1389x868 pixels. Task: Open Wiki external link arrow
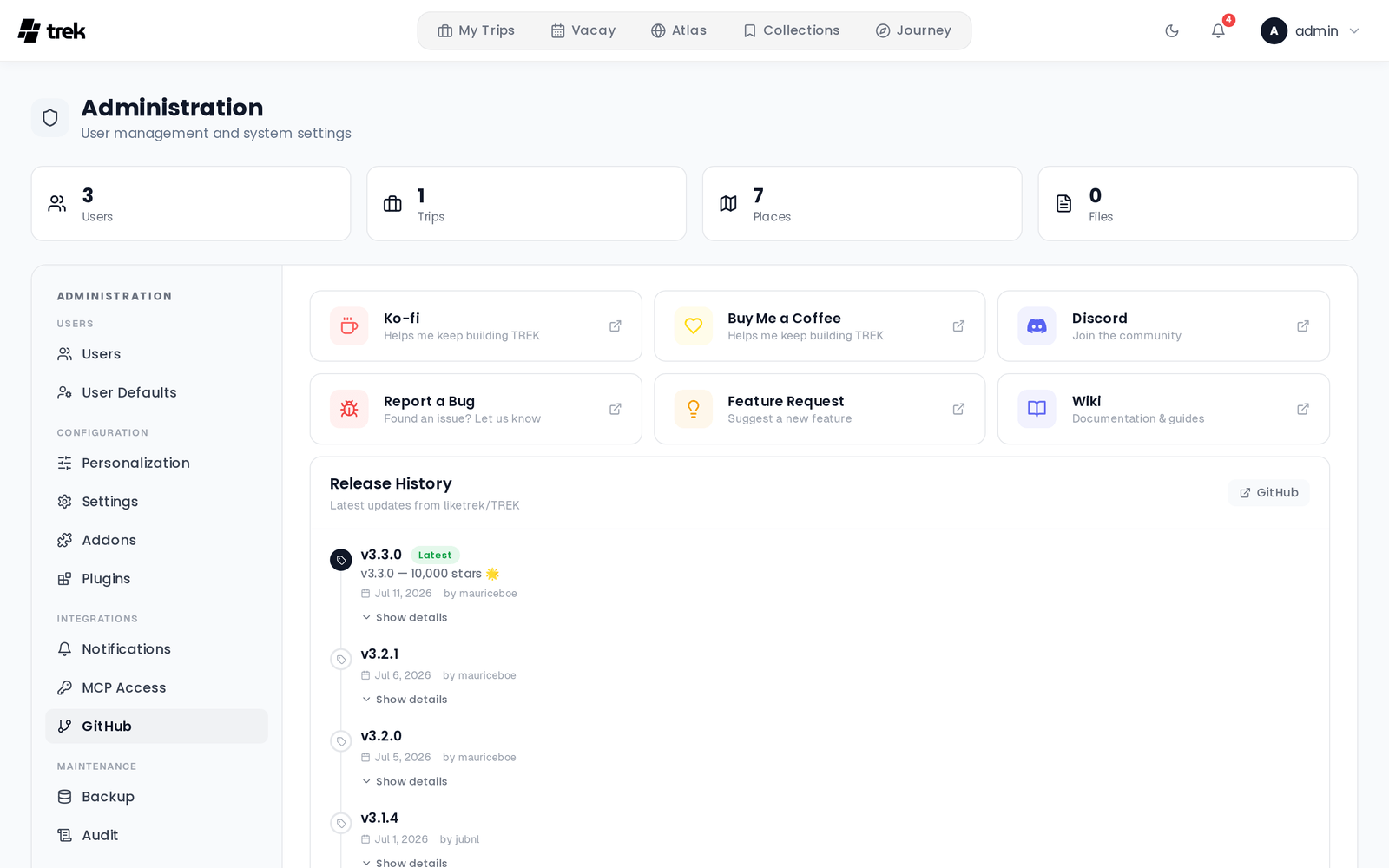[x=1303, y=409]
